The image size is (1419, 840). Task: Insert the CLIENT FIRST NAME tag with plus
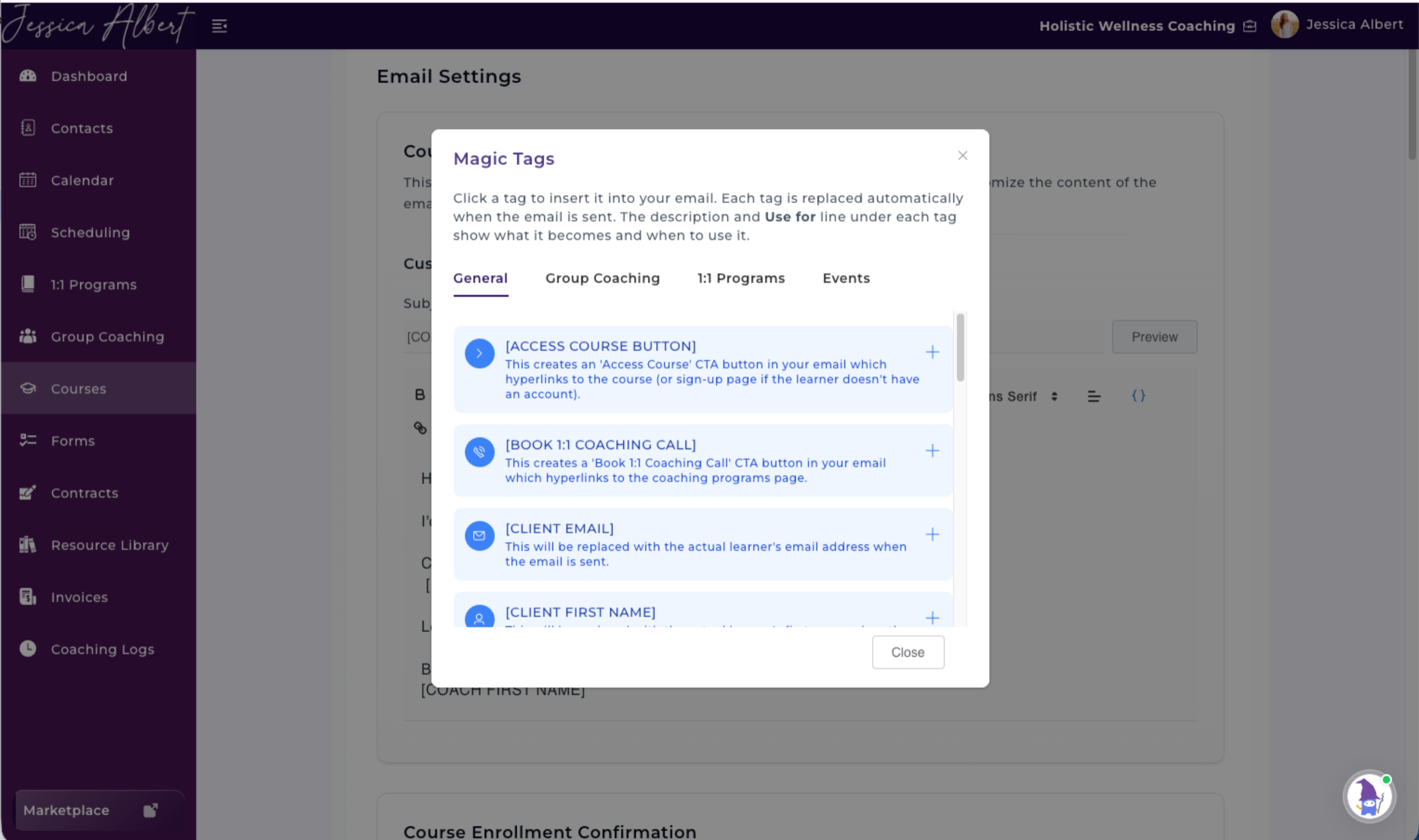point(932,618)
